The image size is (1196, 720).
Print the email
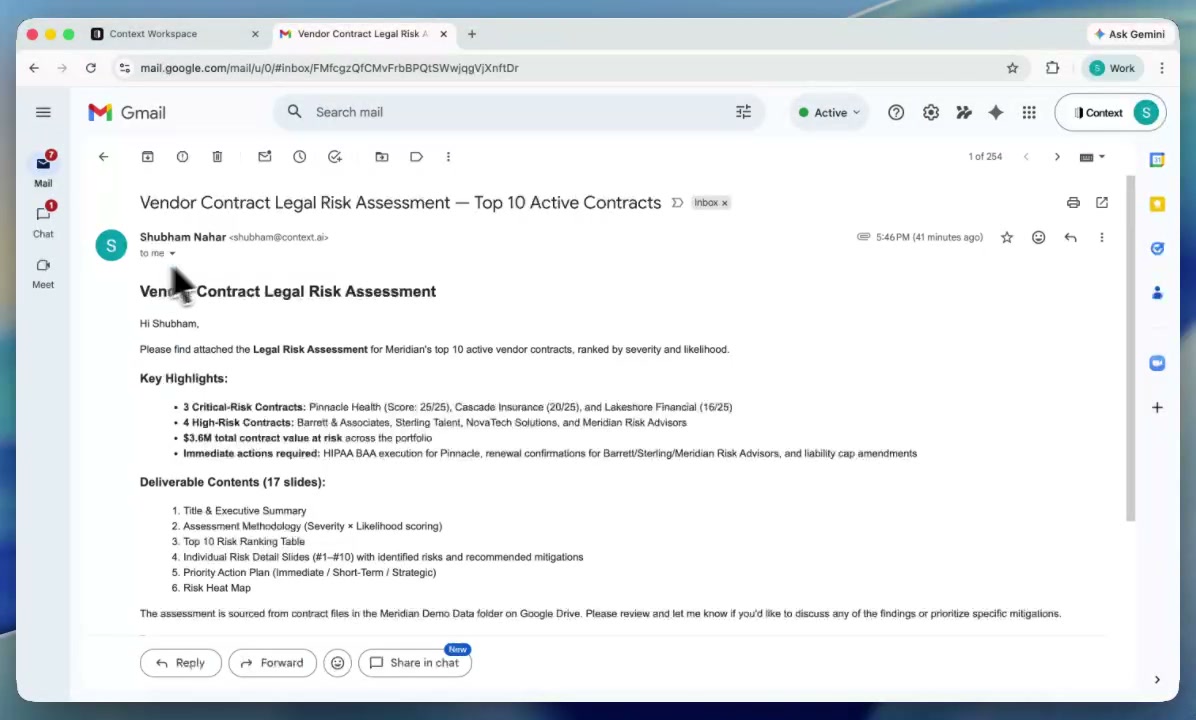point(1073,203)
